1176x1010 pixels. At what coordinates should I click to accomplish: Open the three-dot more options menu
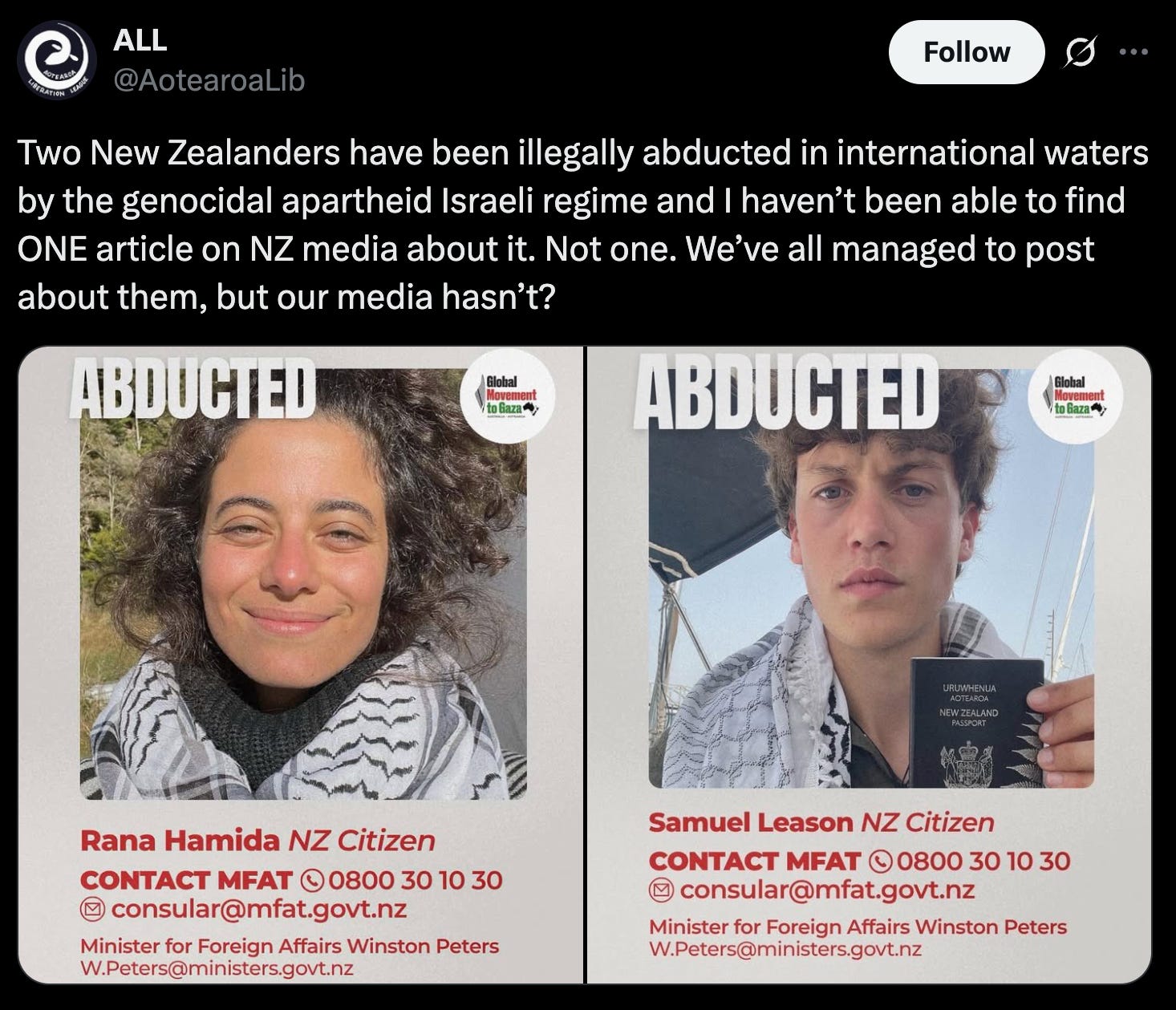(1133, 52)
